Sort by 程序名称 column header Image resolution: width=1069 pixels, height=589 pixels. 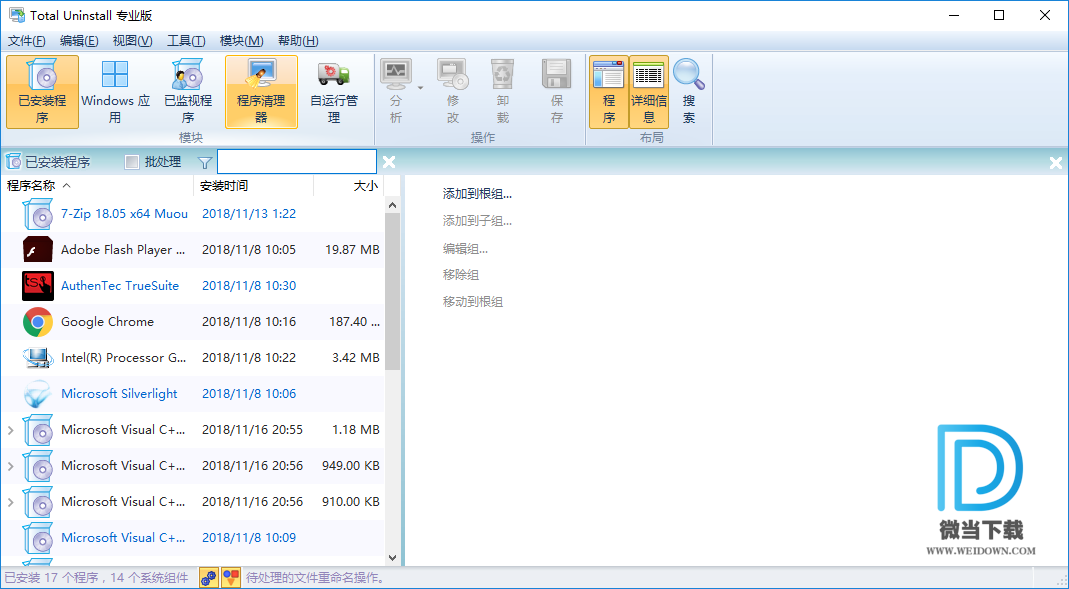click(97, 185)
